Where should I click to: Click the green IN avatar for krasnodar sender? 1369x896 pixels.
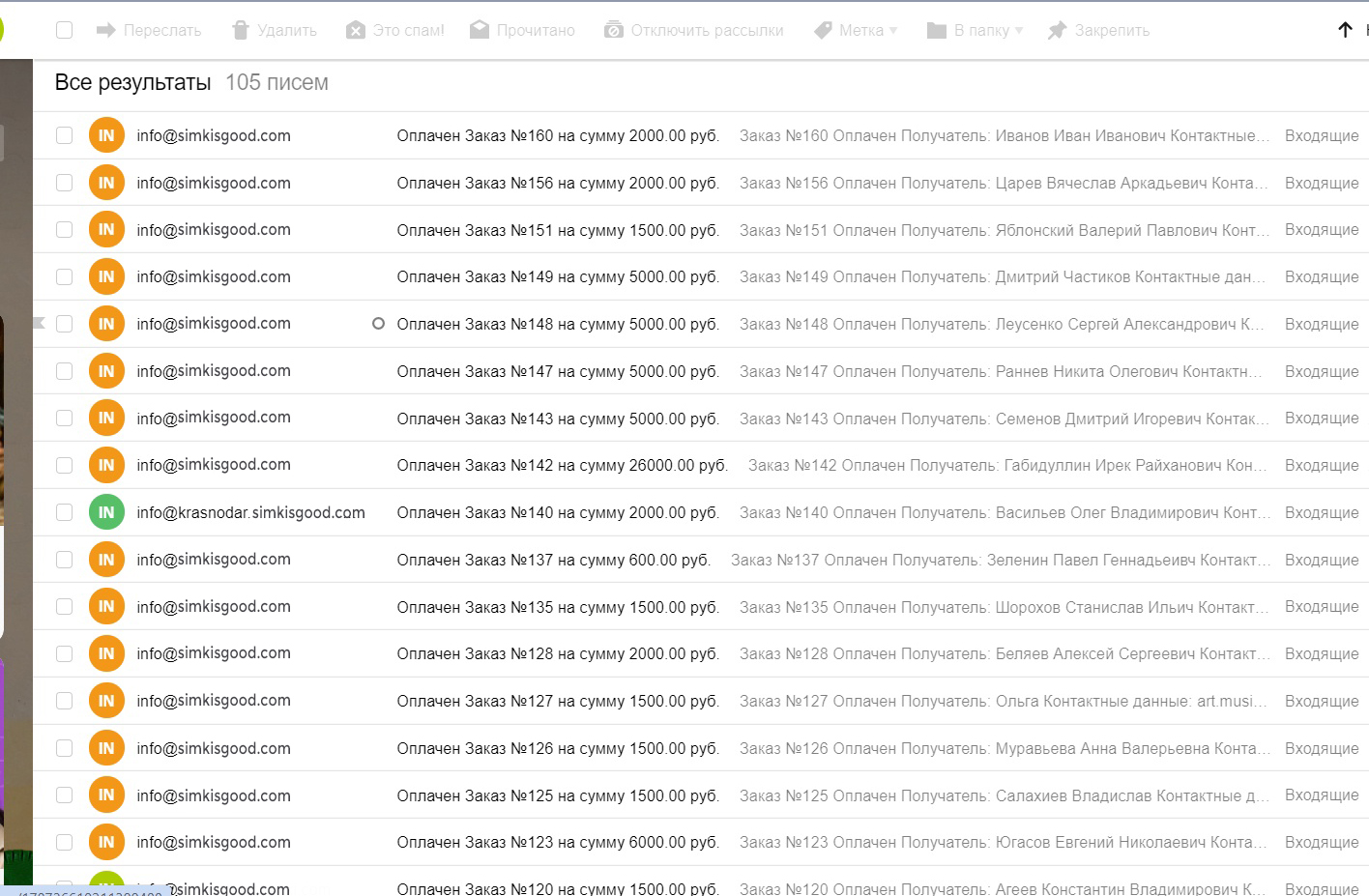tap(106, 512)
